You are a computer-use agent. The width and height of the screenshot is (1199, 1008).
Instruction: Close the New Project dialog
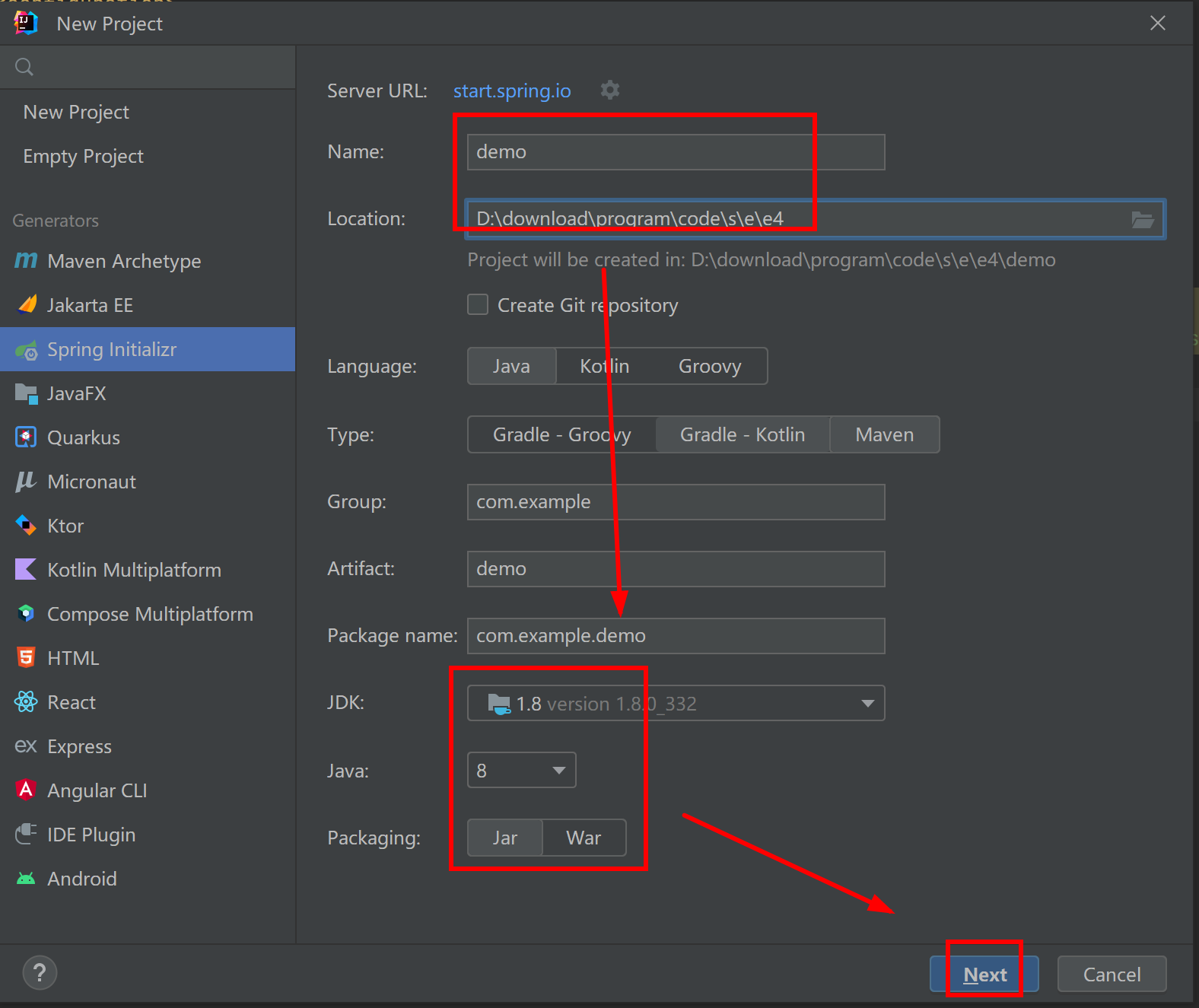pos(1157,23)
